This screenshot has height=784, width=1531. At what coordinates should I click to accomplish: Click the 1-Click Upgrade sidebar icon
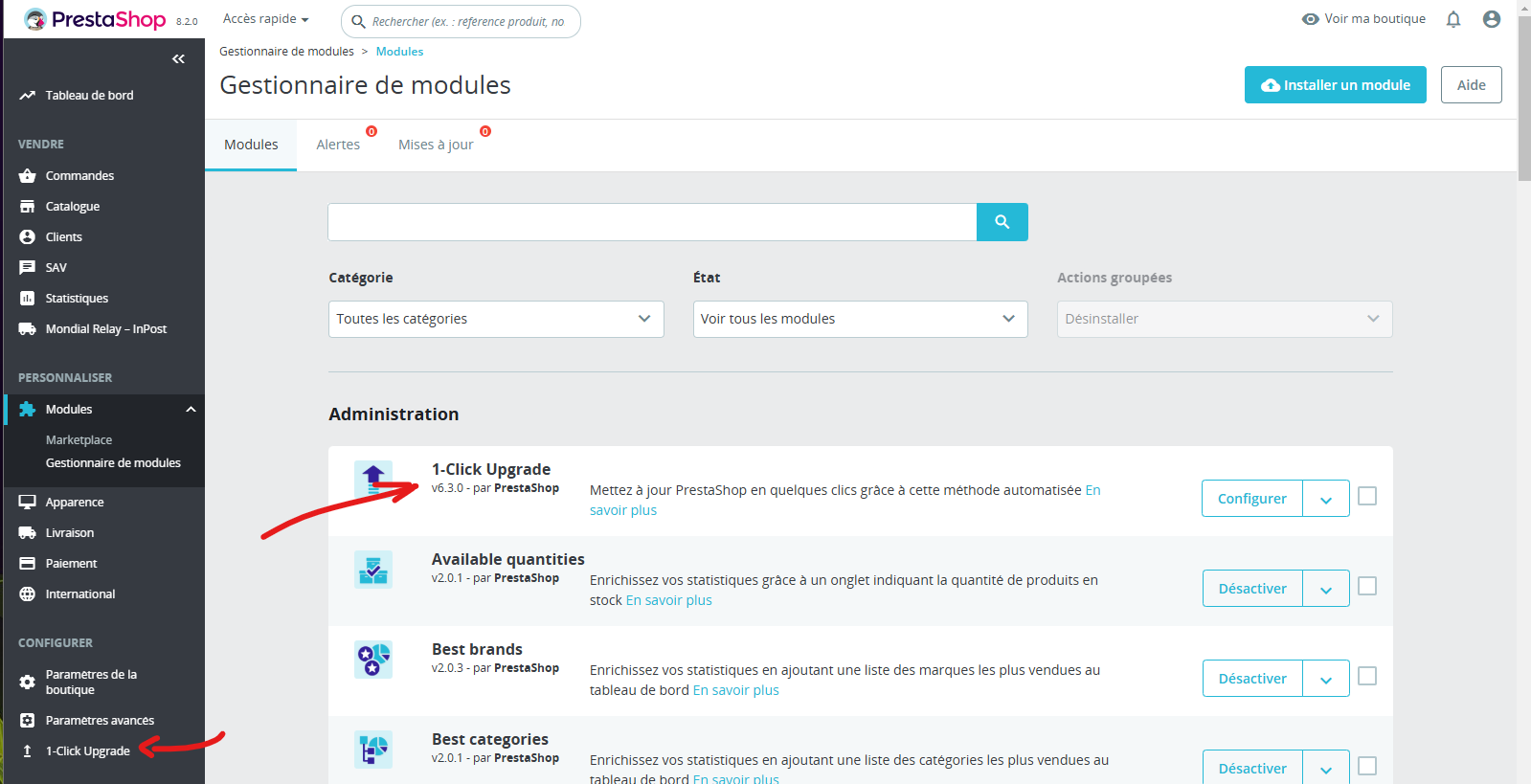click(x=27, y=750)
